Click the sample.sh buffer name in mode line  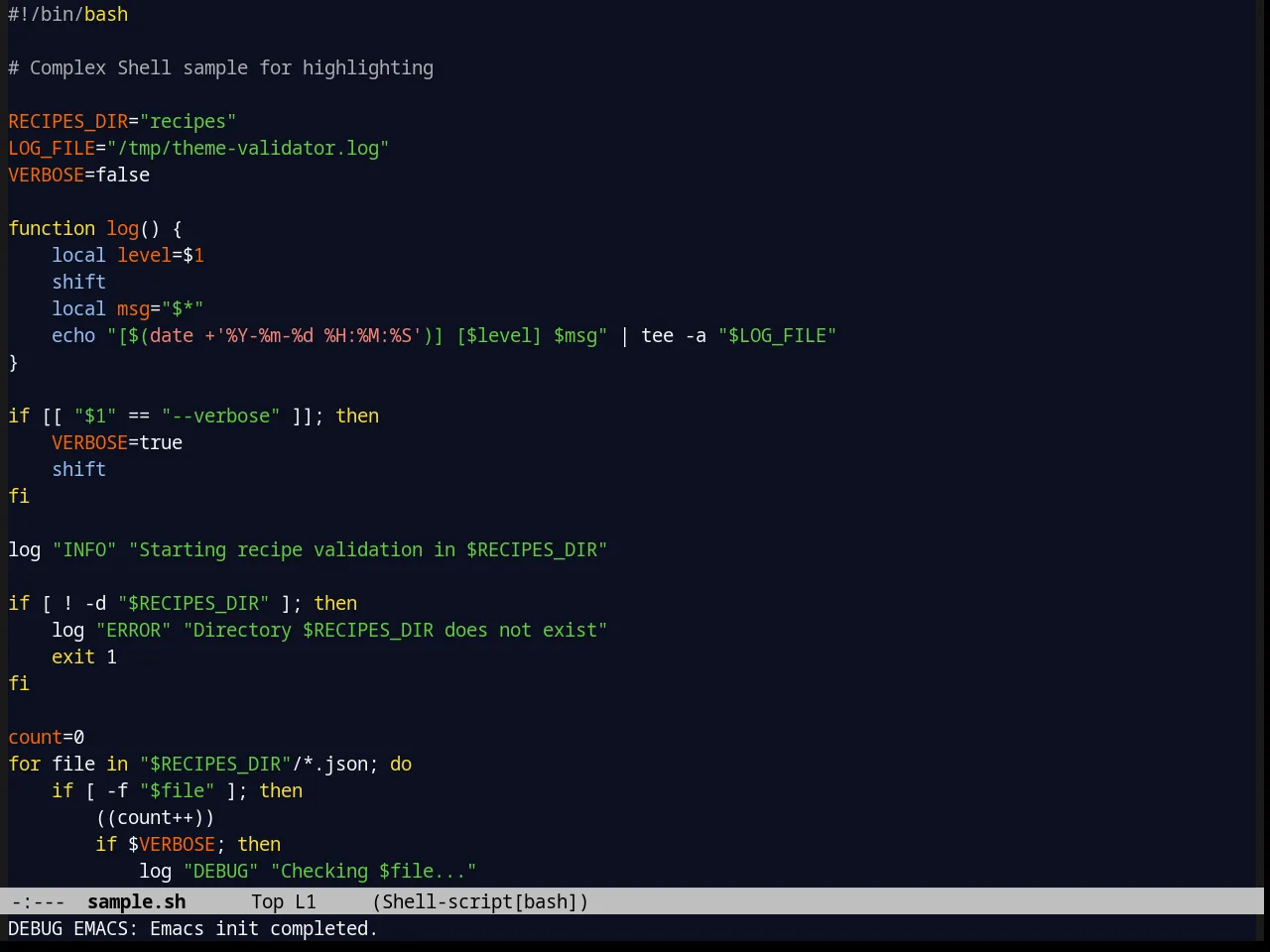(x=137, y=901)
